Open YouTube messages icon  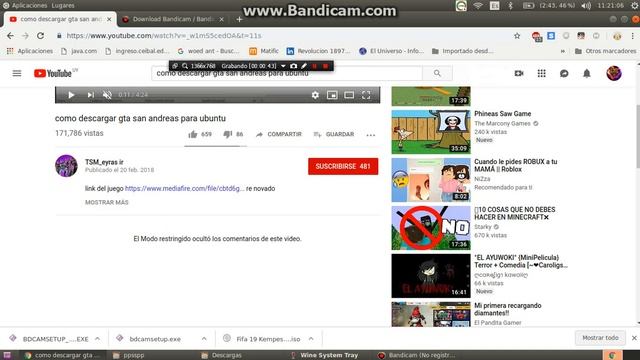pyautogui.click(x=564, y=73)
